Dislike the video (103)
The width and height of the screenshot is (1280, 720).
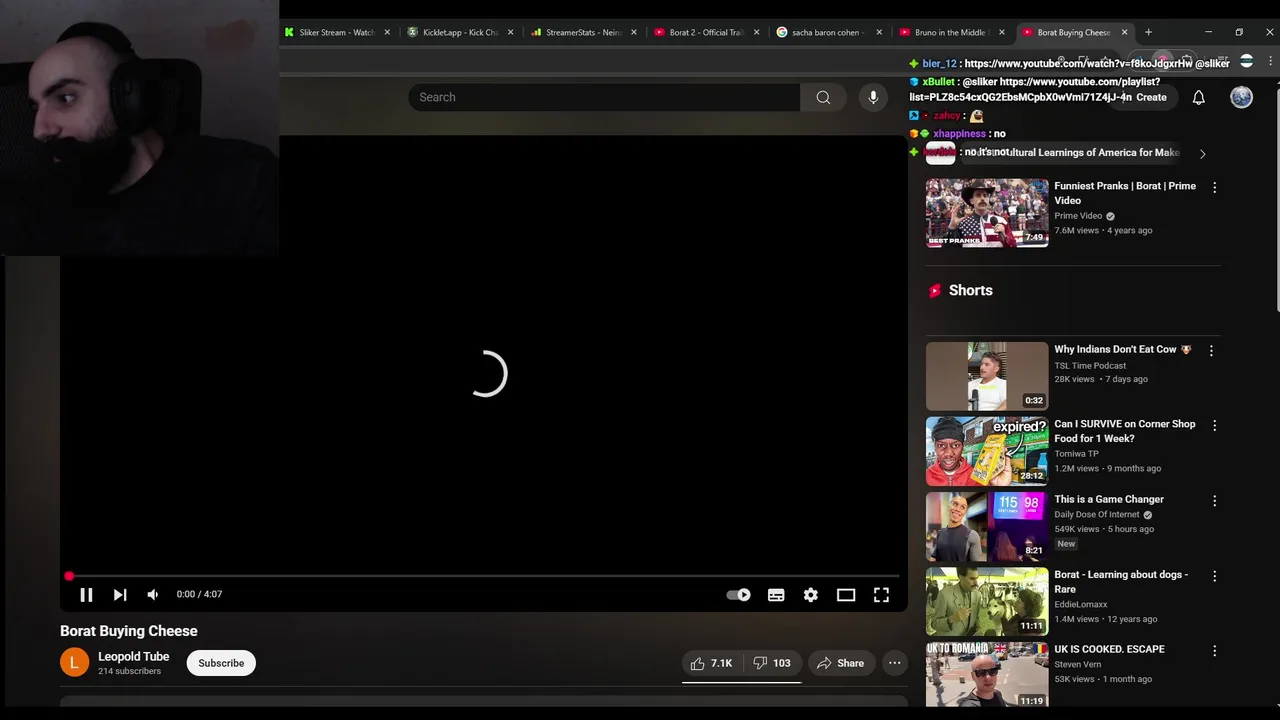[772, 663]
